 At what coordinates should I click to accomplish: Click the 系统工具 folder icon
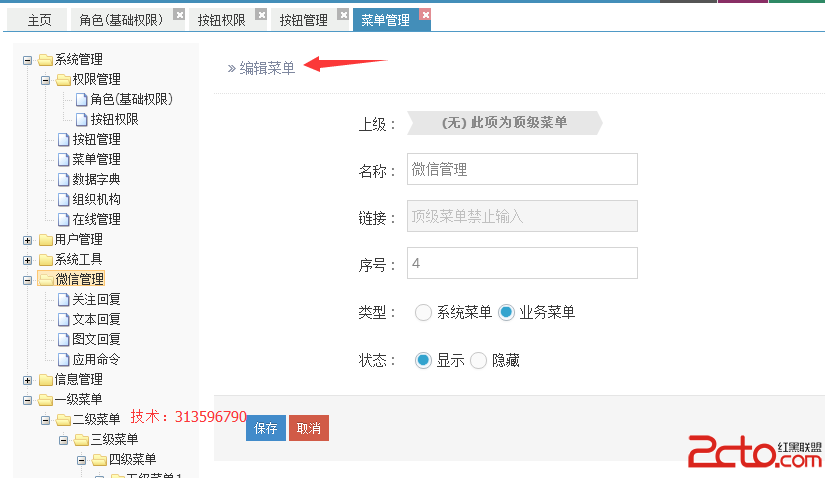click(x=46, y=260)
